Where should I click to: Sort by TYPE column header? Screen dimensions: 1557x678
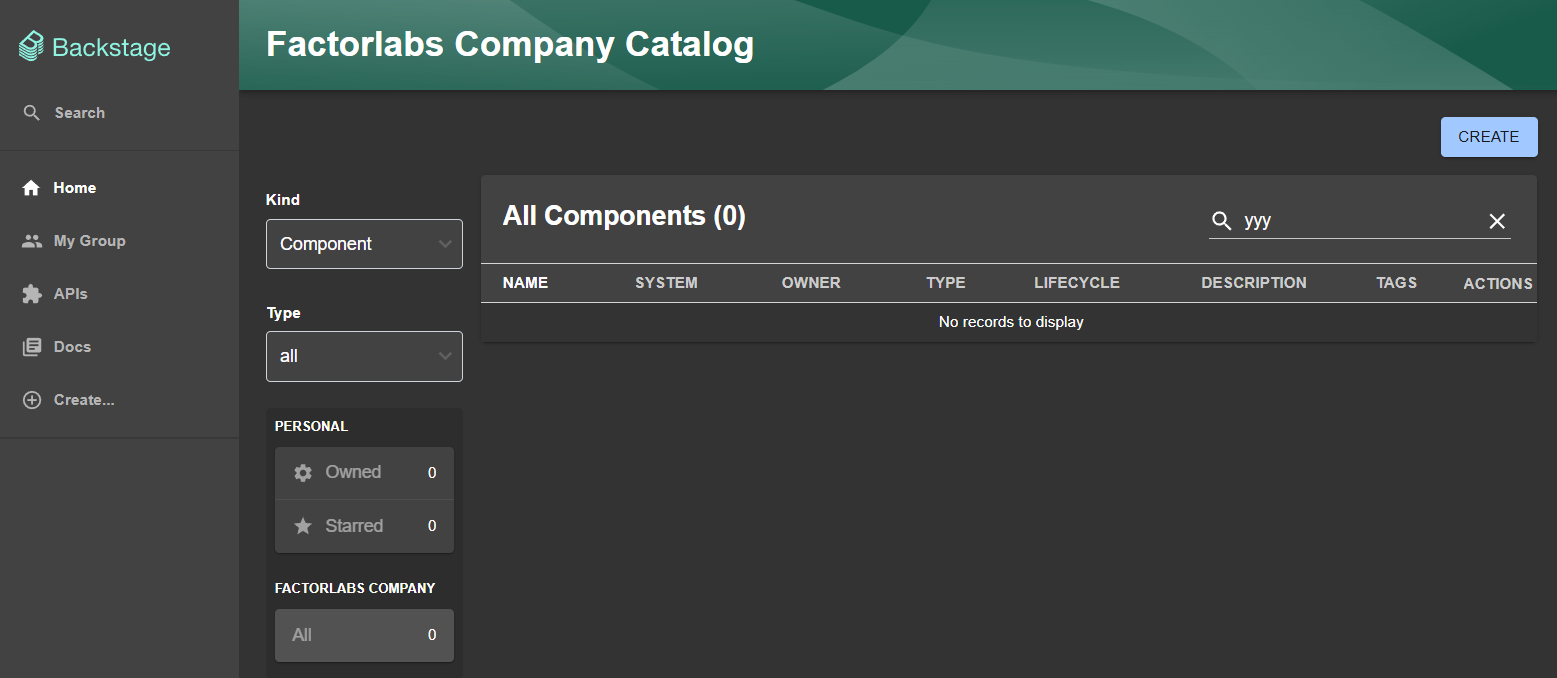pos(946,283)
